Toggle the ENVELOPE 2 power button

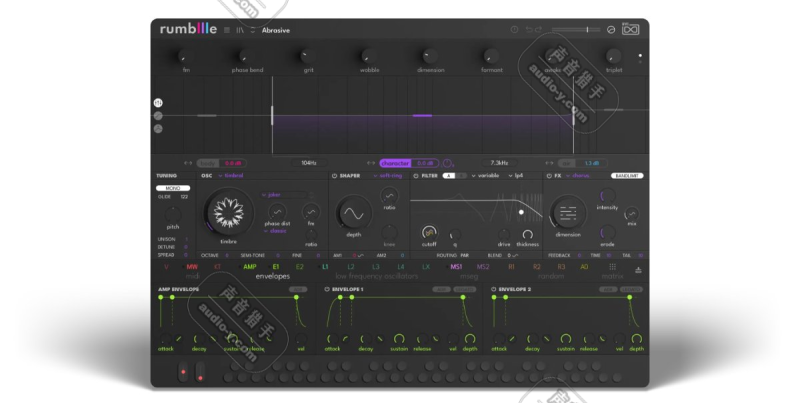pyautogui.click(x=493, y=289)
